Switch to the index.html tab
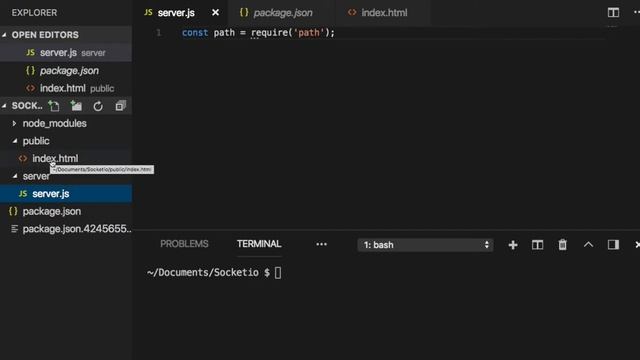640x360 pixels. [384, 13]
